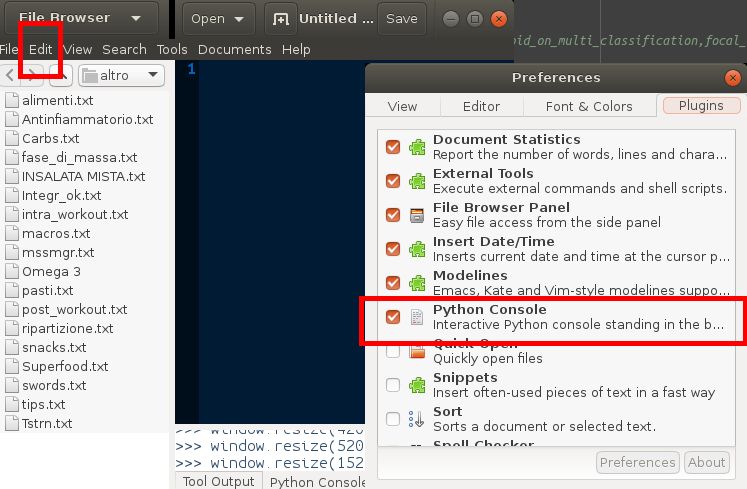Open the File menu
747x489 pixels.
(9, 49)
